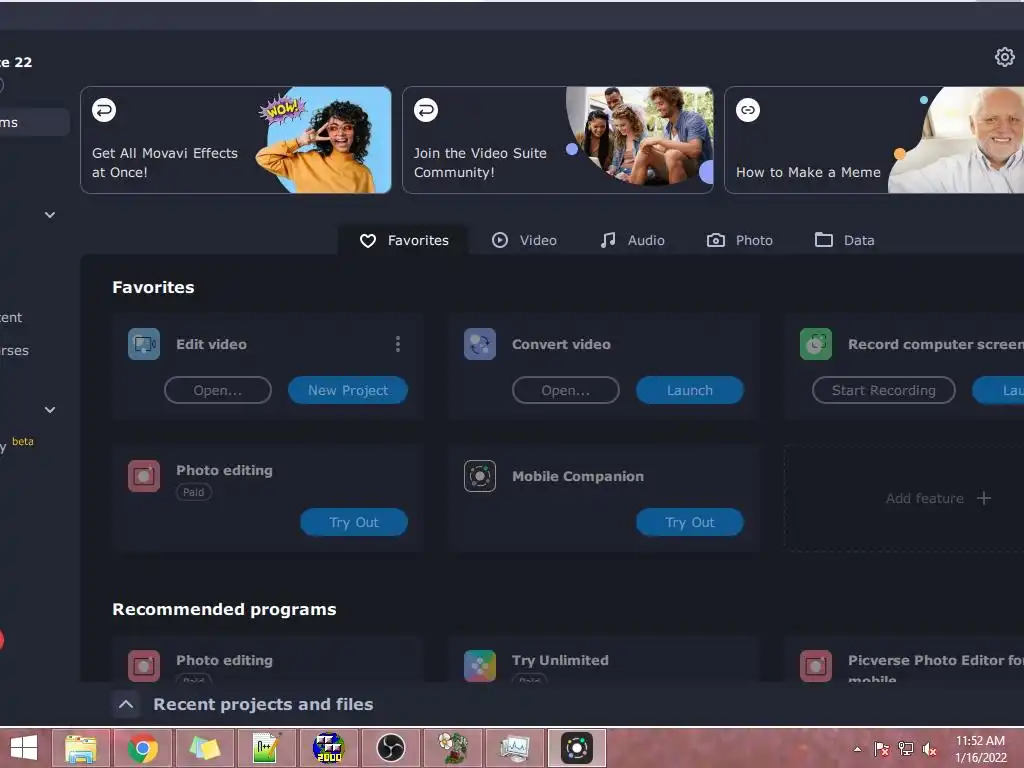
Task: Launch the Convert video program
Action: pyautogui.click(x=690, y=391)
